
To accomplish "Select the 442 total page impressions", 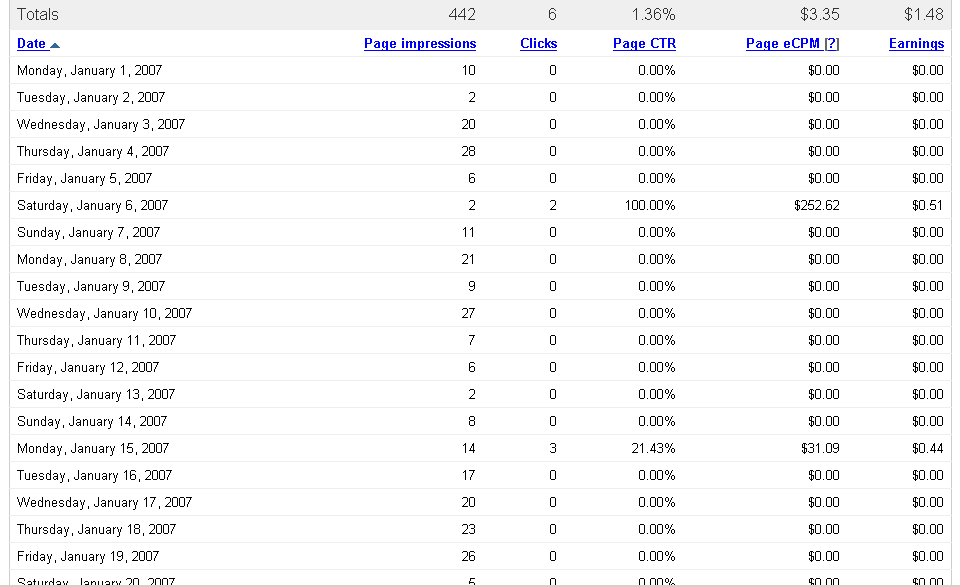I will (x=461, y=14).
